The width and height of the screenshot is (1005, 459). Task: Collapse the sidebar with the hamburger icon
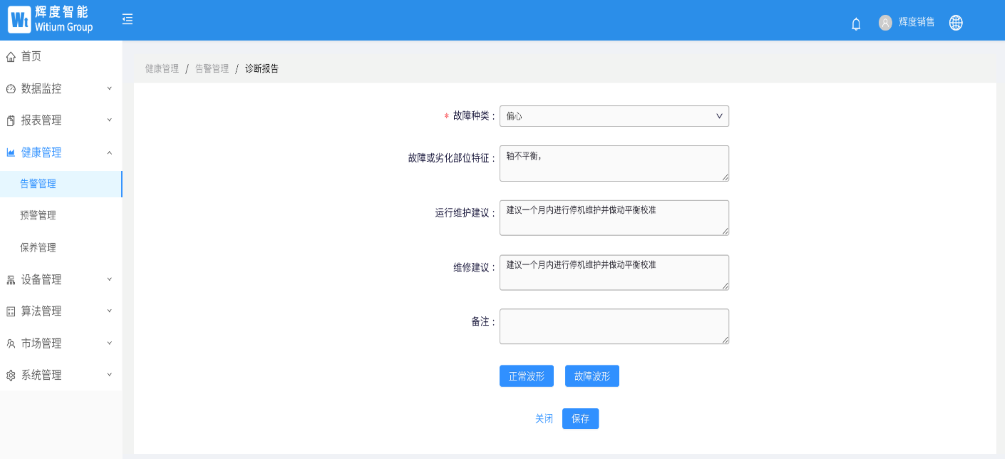127,20
